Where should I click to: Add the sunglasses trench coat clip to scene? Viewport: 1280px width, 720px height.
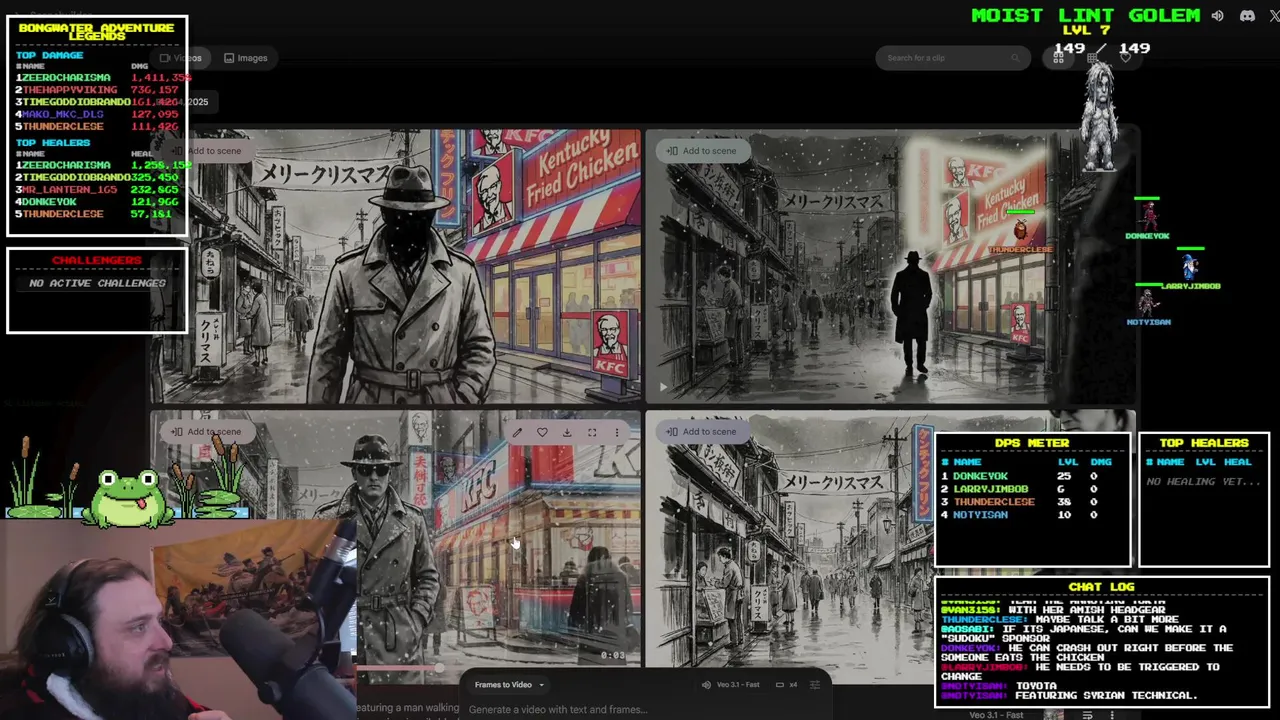pyautogui.click(x=206, y=432)
